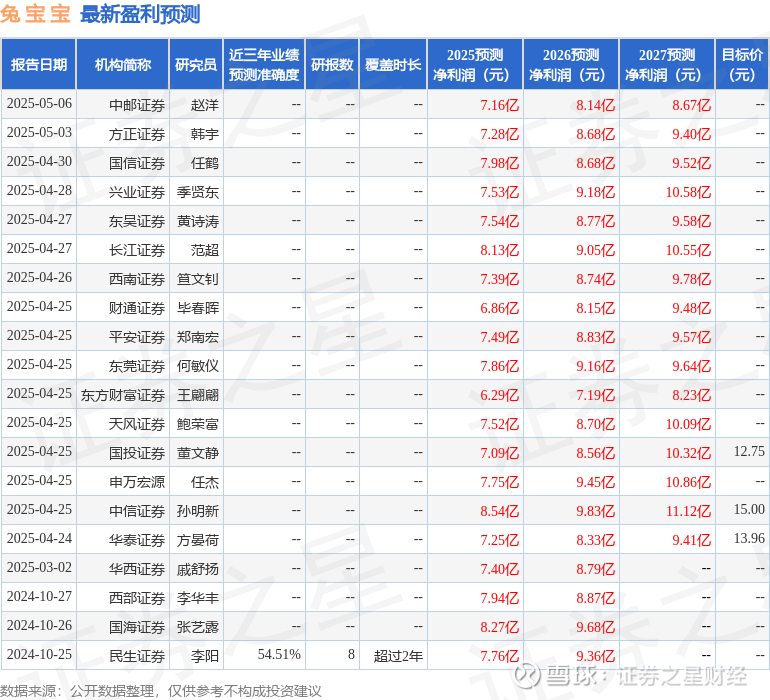Click the coverage value 超过2年

click(398, 656)
